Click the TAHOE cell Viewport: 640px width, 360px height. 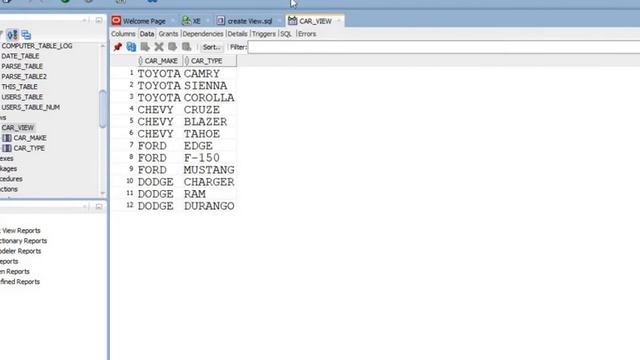(x=209, y=134)
